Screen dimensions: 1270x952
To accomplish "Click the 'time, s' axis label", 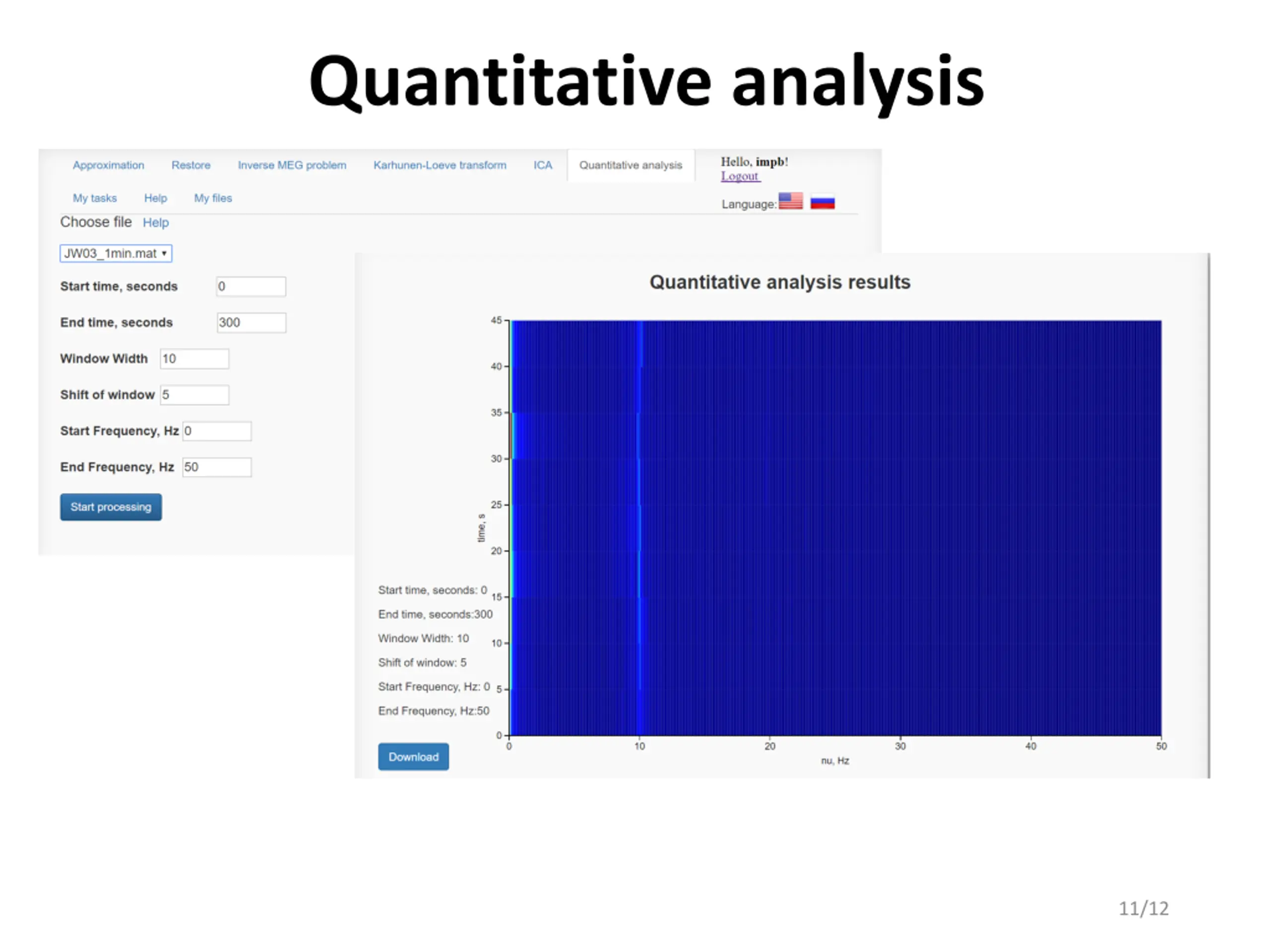I will click(x=481, y=528).
